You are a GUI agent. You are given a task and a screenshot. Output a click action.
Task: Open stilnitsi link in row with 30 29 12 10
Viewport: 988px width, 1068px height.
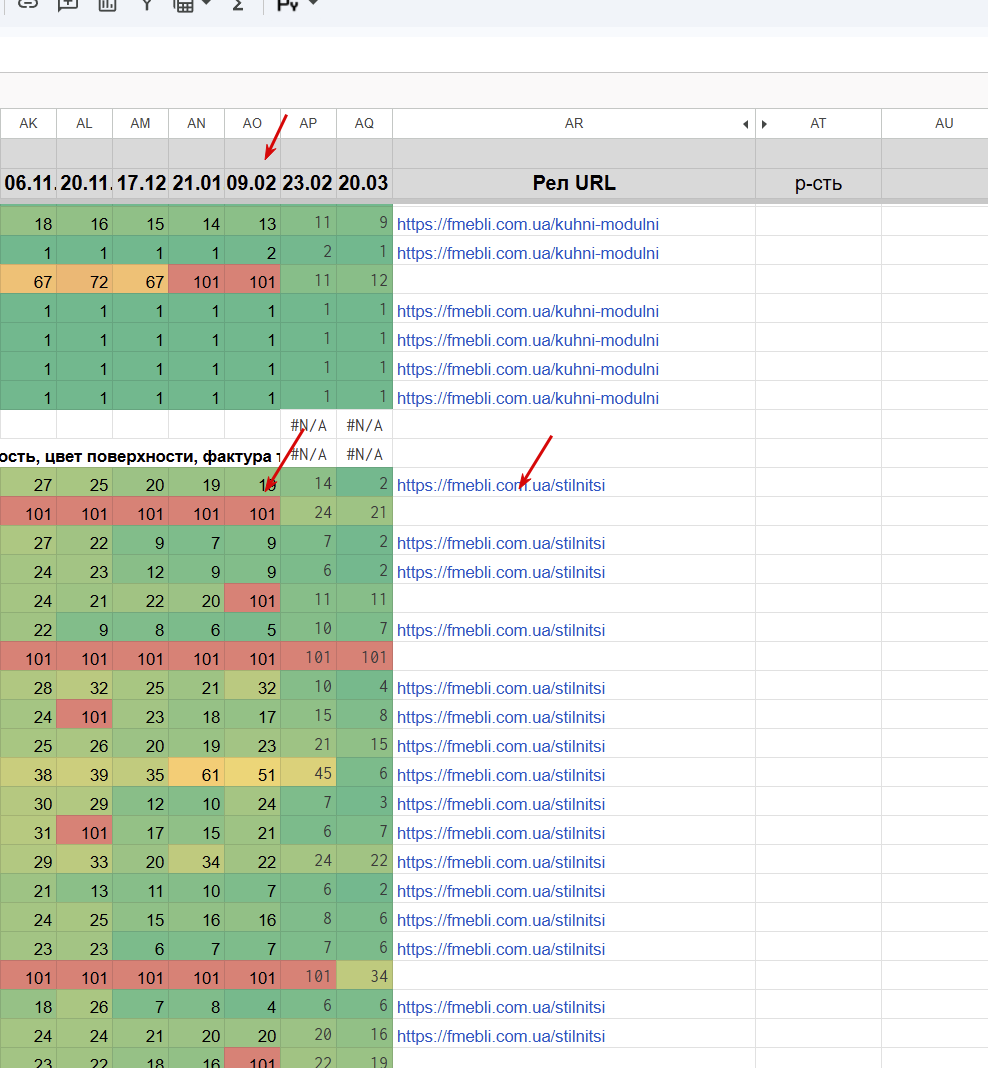pyautogui.click(x=500, y=804)
